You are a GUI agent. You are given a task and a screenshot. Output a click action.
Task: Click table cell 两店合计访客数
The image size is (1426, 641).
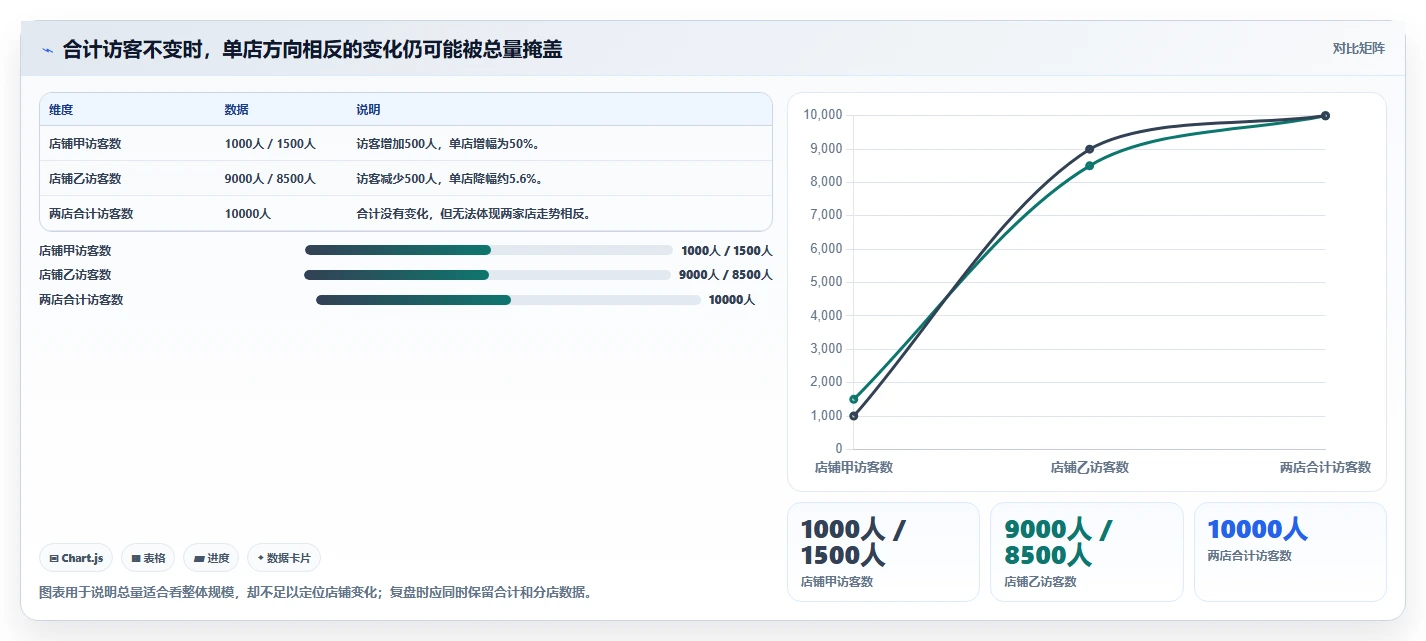[91, 214]
